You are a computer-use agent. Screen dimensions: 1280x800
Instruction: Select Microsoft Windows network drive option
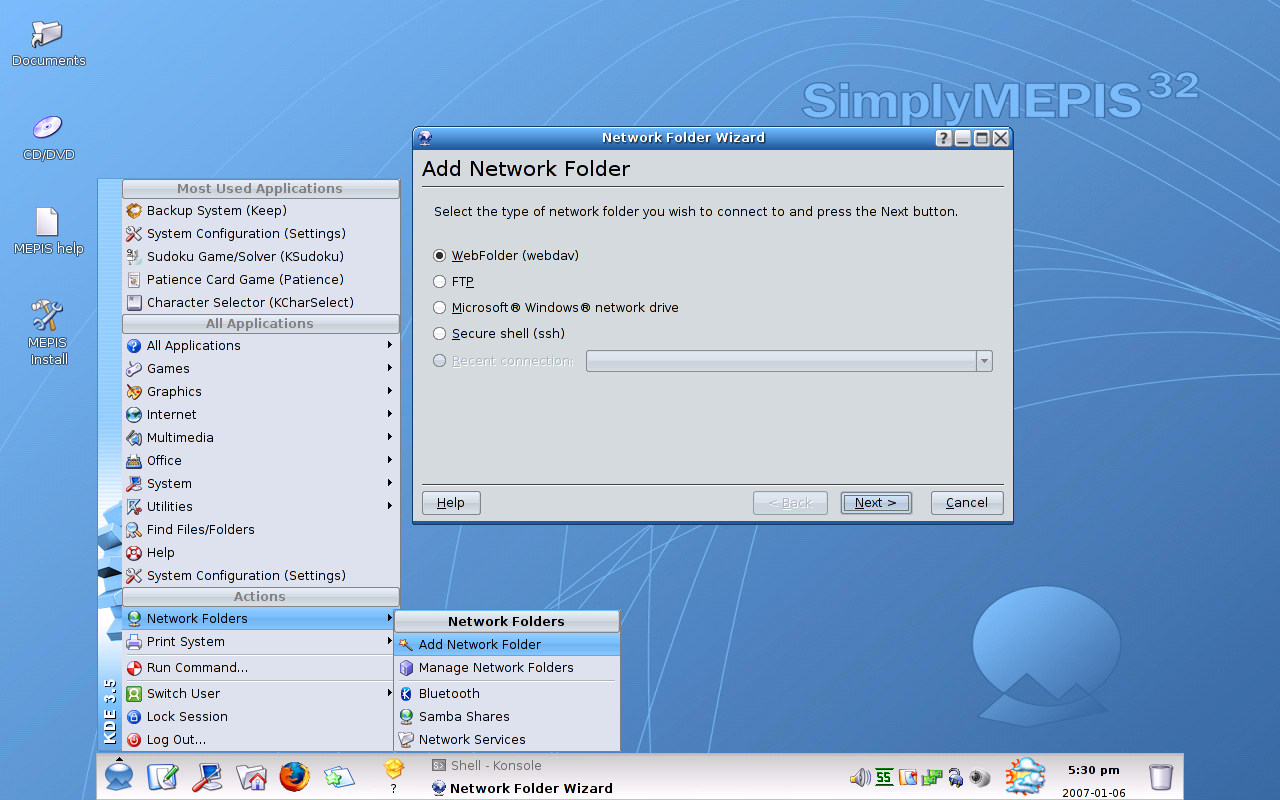coord(440,308)
